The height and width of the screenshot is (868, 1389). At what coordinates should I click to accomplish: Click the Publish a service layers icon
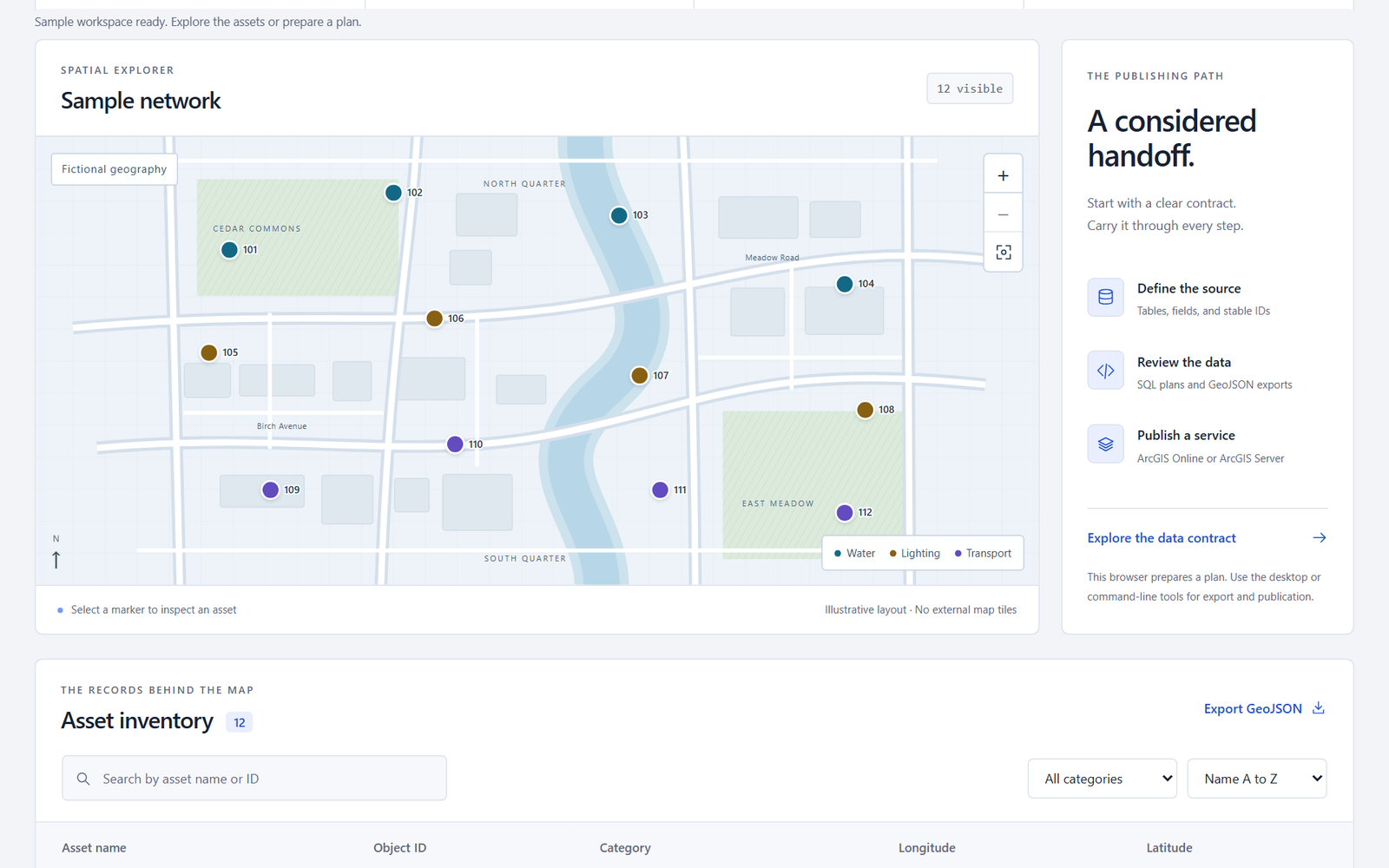(1105, 444)
